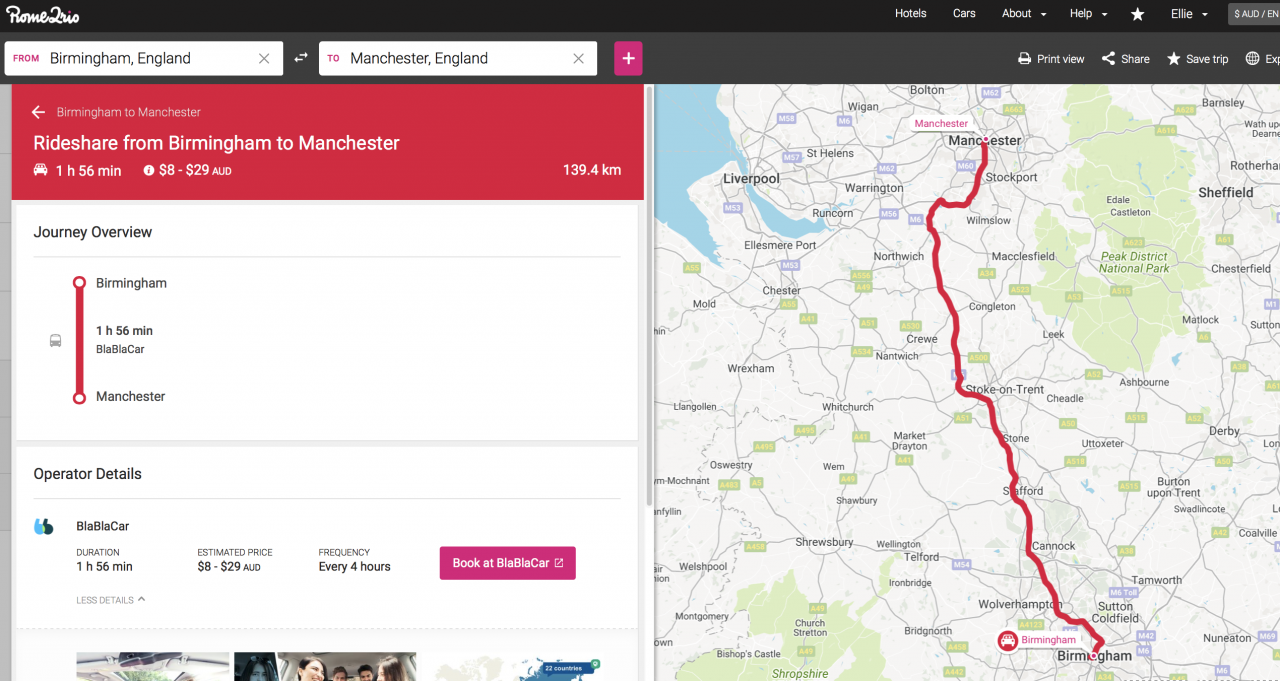Image resolution: width=1280 pixels, height=681 pixels.
Task: Click the BlaBlaCar operator name
Action: (x=103, y=526)
